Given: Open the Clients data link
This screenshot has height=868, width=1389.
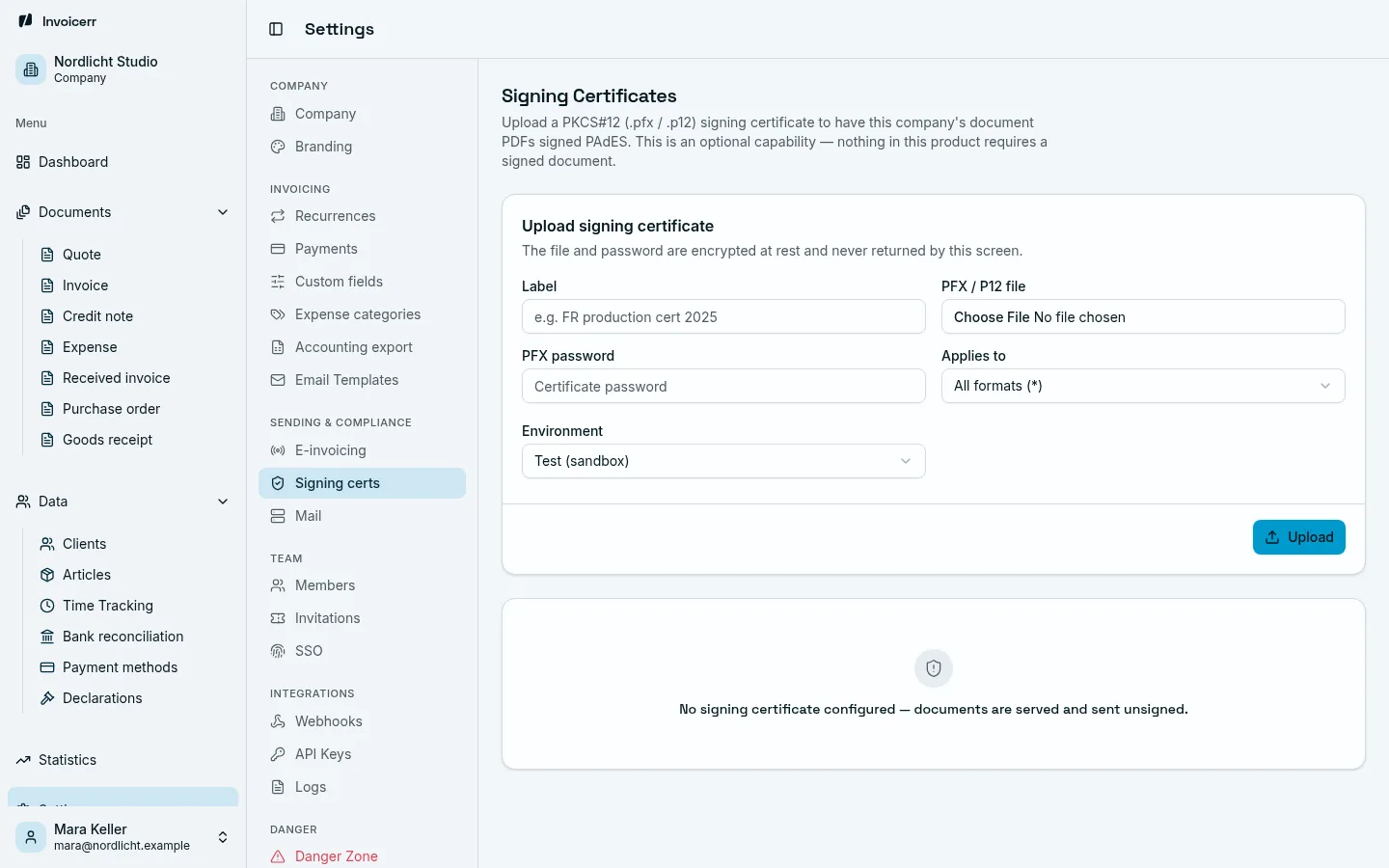Looking at the screenshot, I should 134,544.
